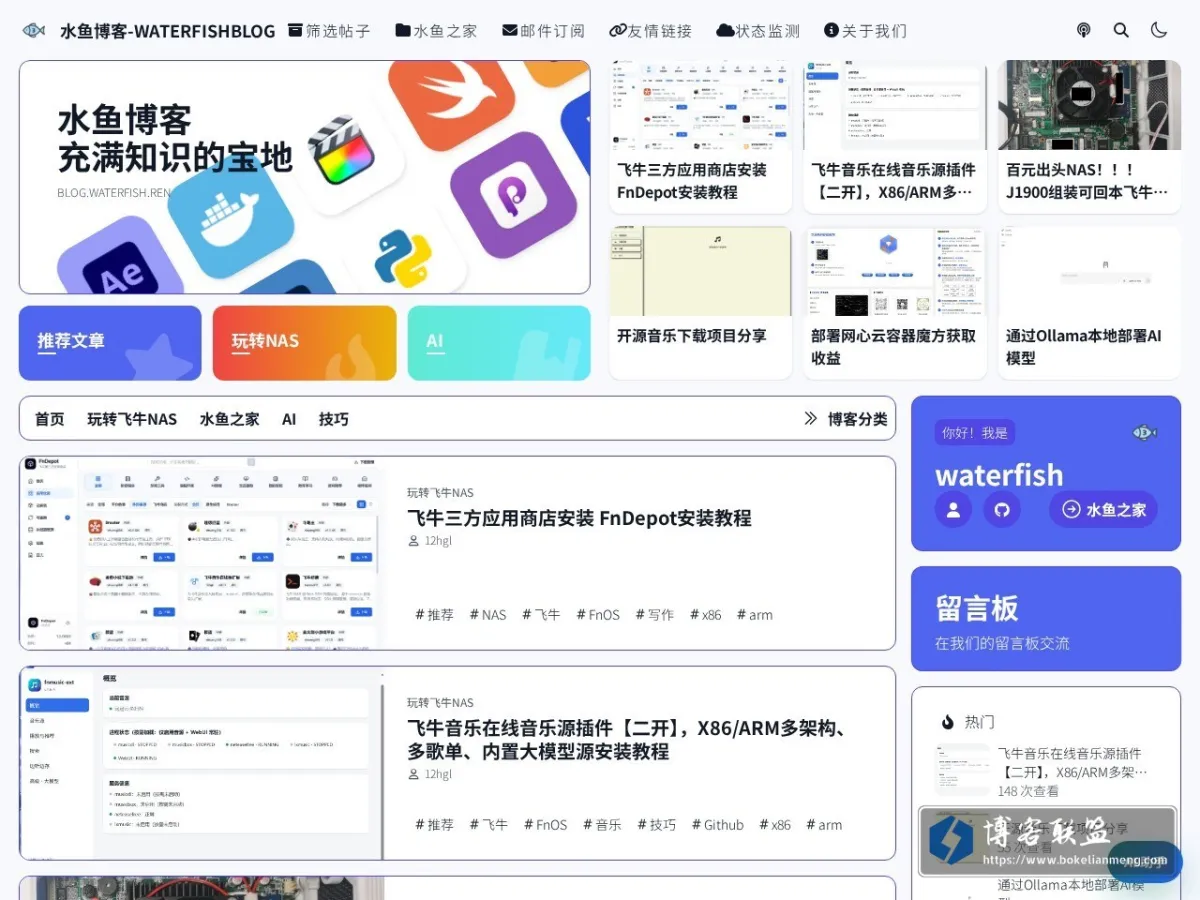1200x900 pixels.
Task: Select the 玩转飞牛NAS tab
Action: 132,419
